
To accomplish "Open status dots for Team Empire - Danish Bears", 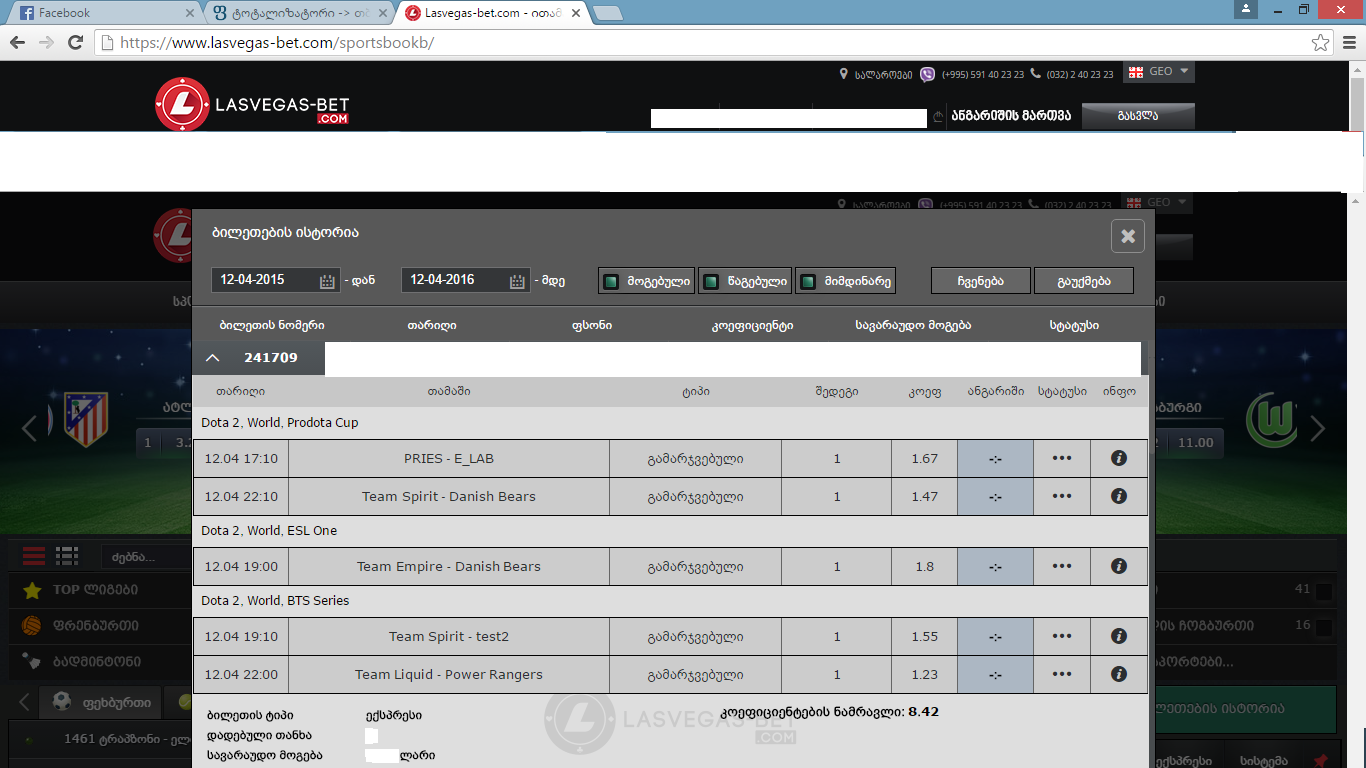I will point(1062,566).
